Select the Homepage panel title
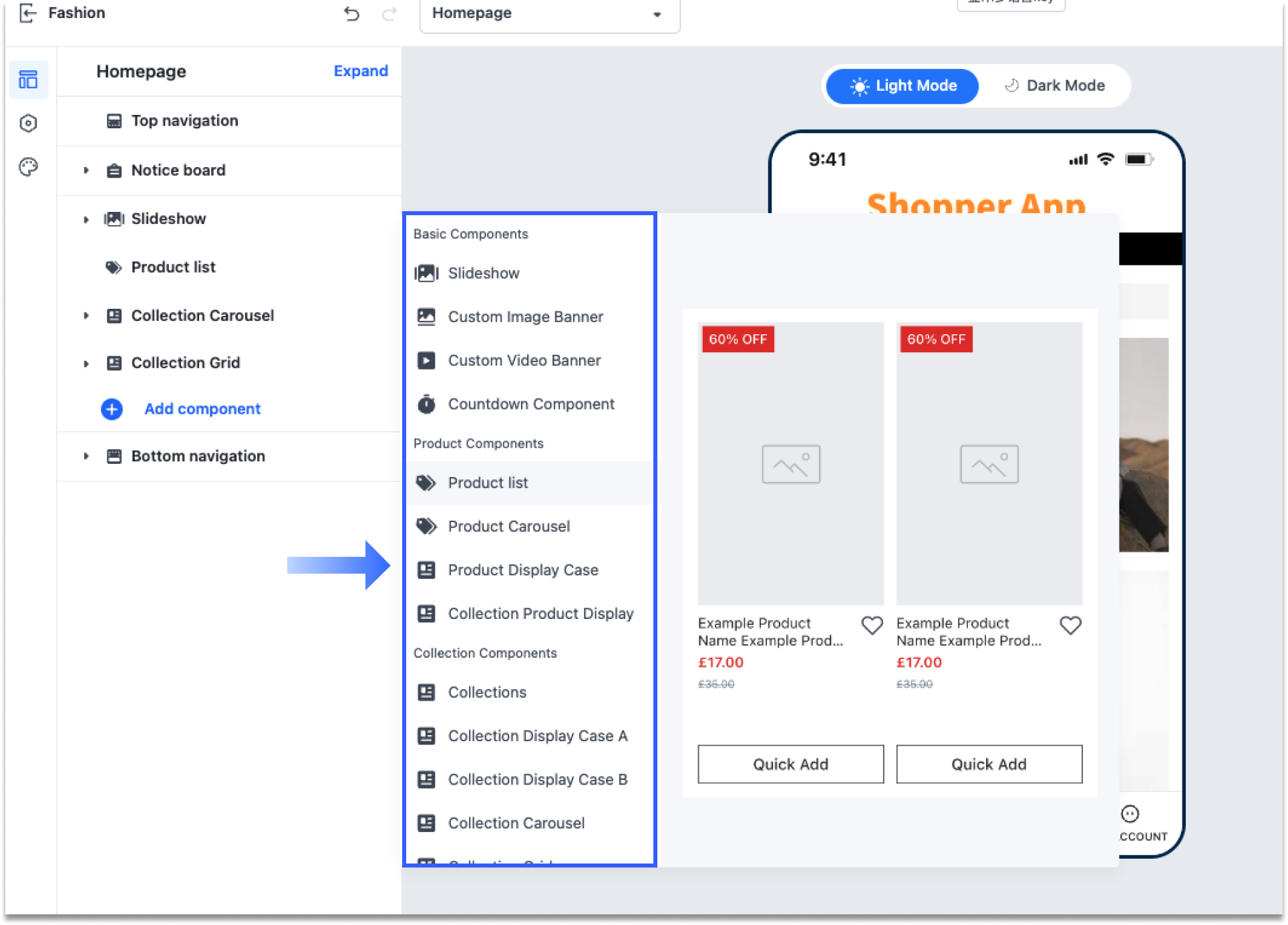The image size is (1288, 925). tap(141, 72)
